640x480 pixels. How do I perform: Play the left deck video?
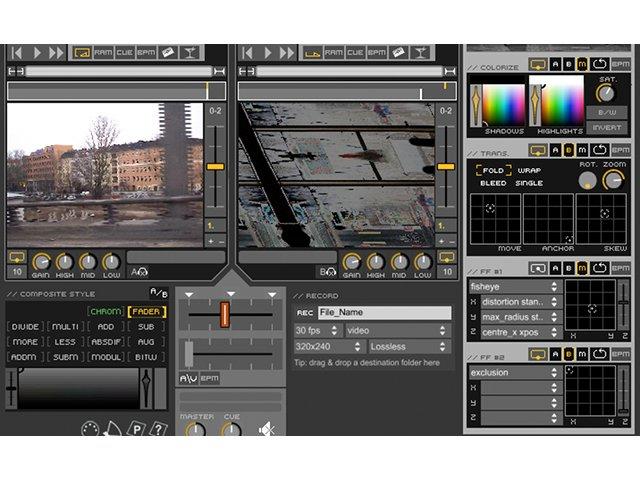[37, 53]
